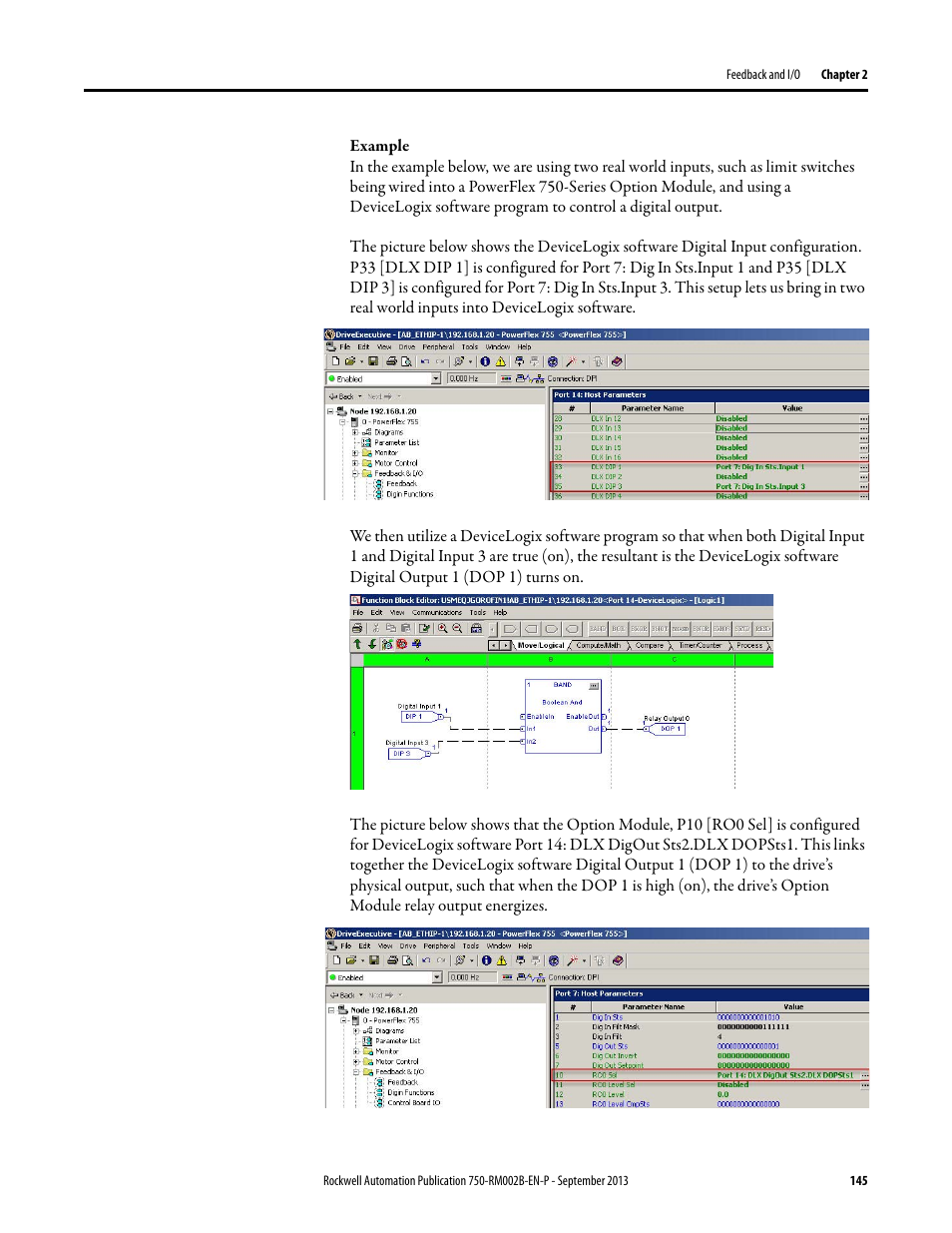Click the blue Info icon in the Port 14 DriveExecutive toolbar
Image resolution: width=952 pixels, height=1233 pixels.
point(485,361)
